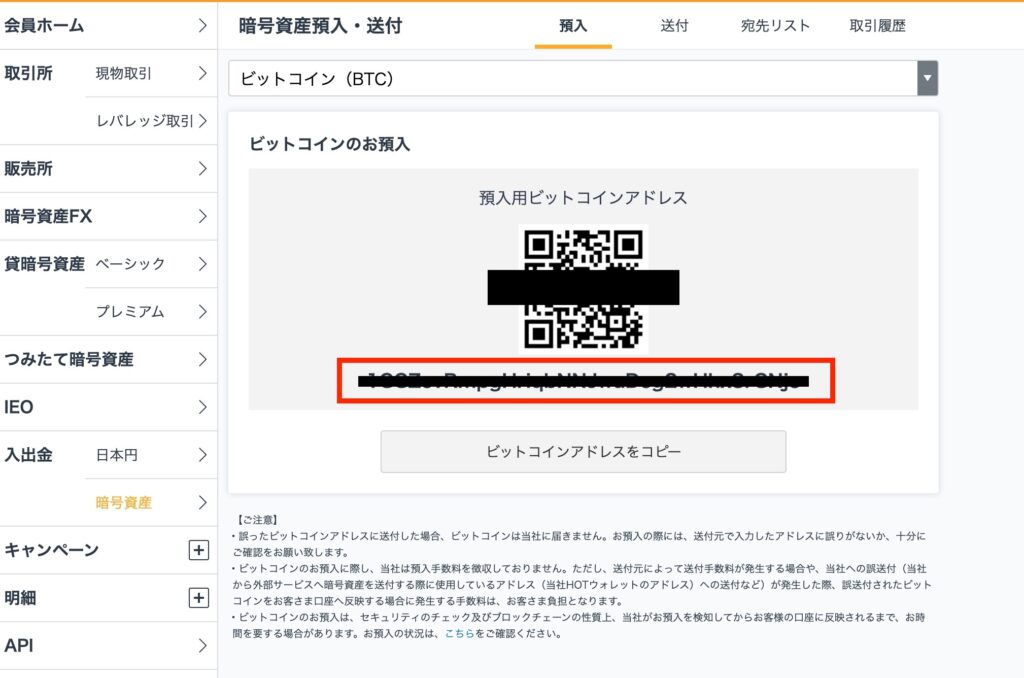Expand the 明細 section plus icon

coord(199,598)
